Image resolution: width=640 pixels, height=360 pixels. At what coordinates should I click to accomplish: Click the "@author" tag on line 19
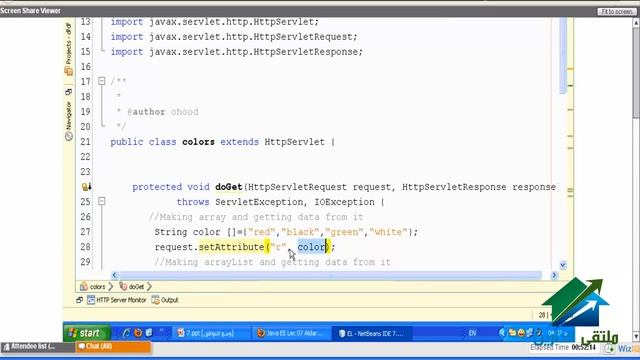tap(146, 112)
